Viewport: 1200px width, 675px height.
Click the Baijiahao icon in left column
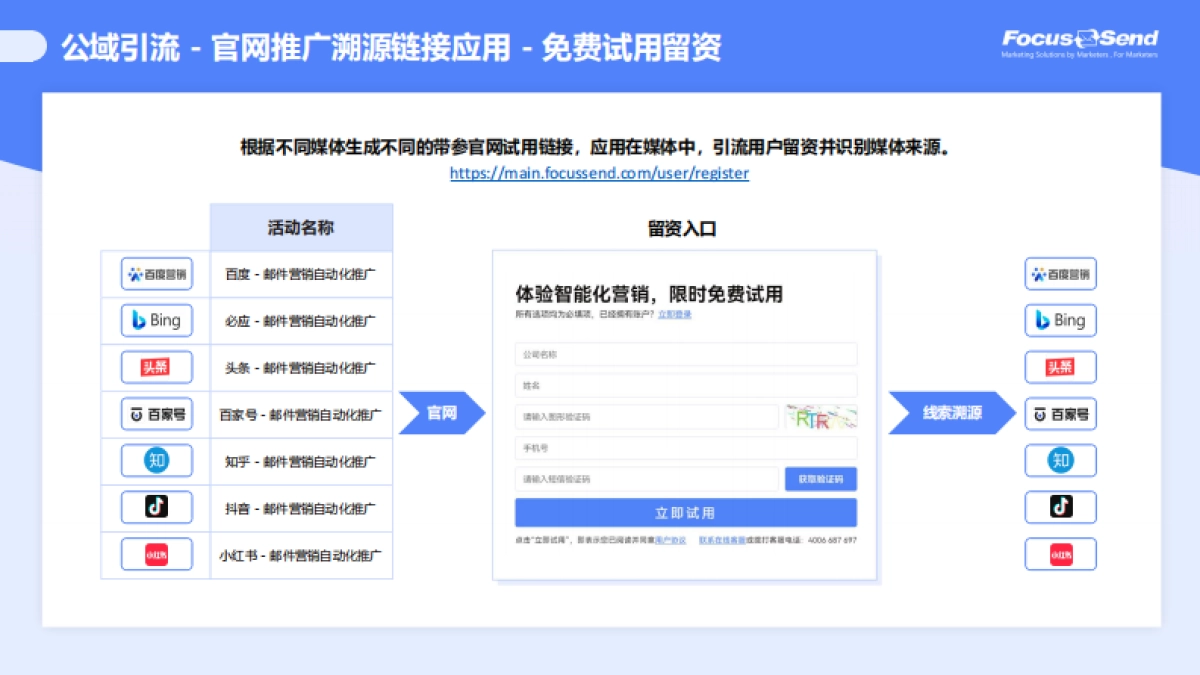coord(156,413)
